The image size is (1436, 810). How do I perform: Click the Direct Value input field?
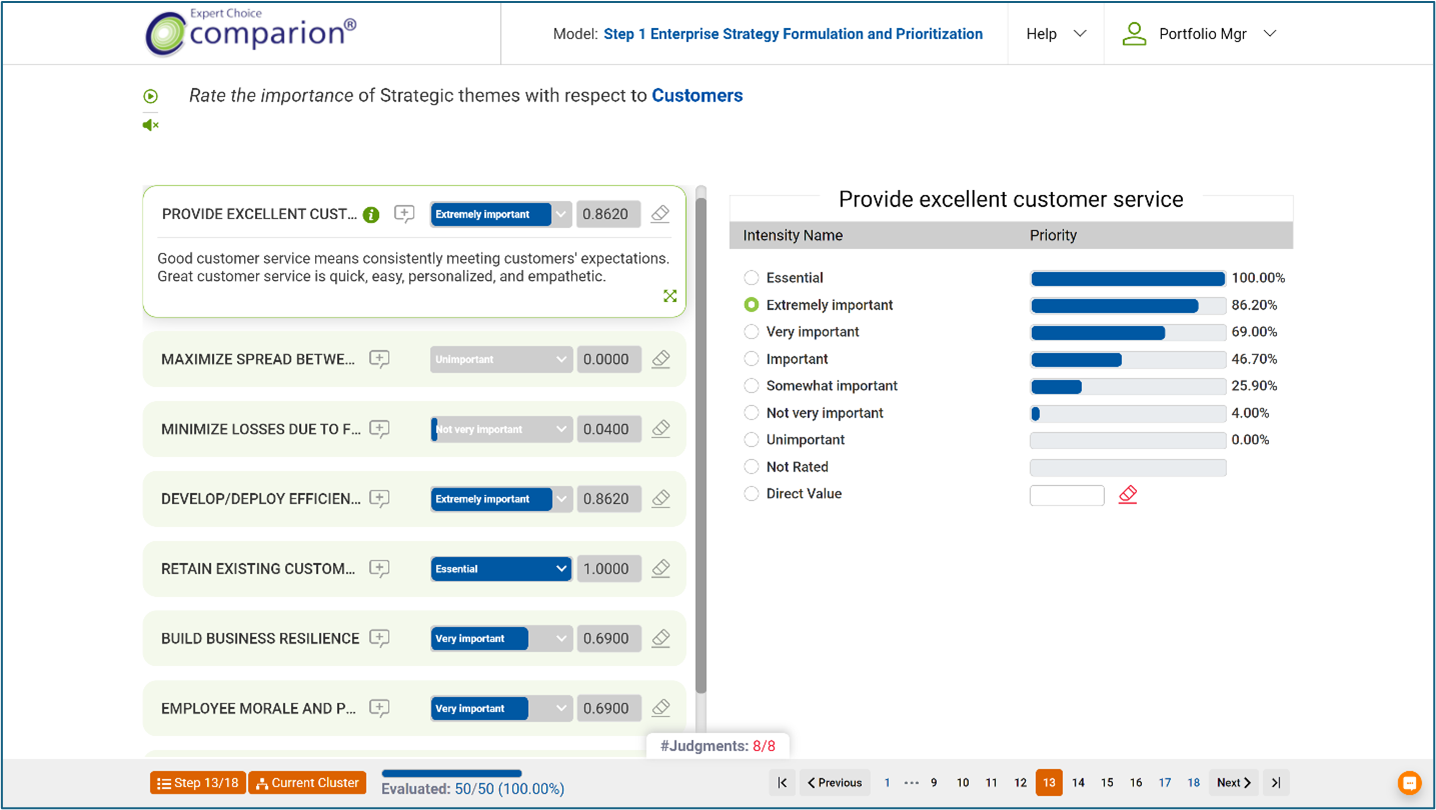pyautogui.click(x=1066, y=495)
